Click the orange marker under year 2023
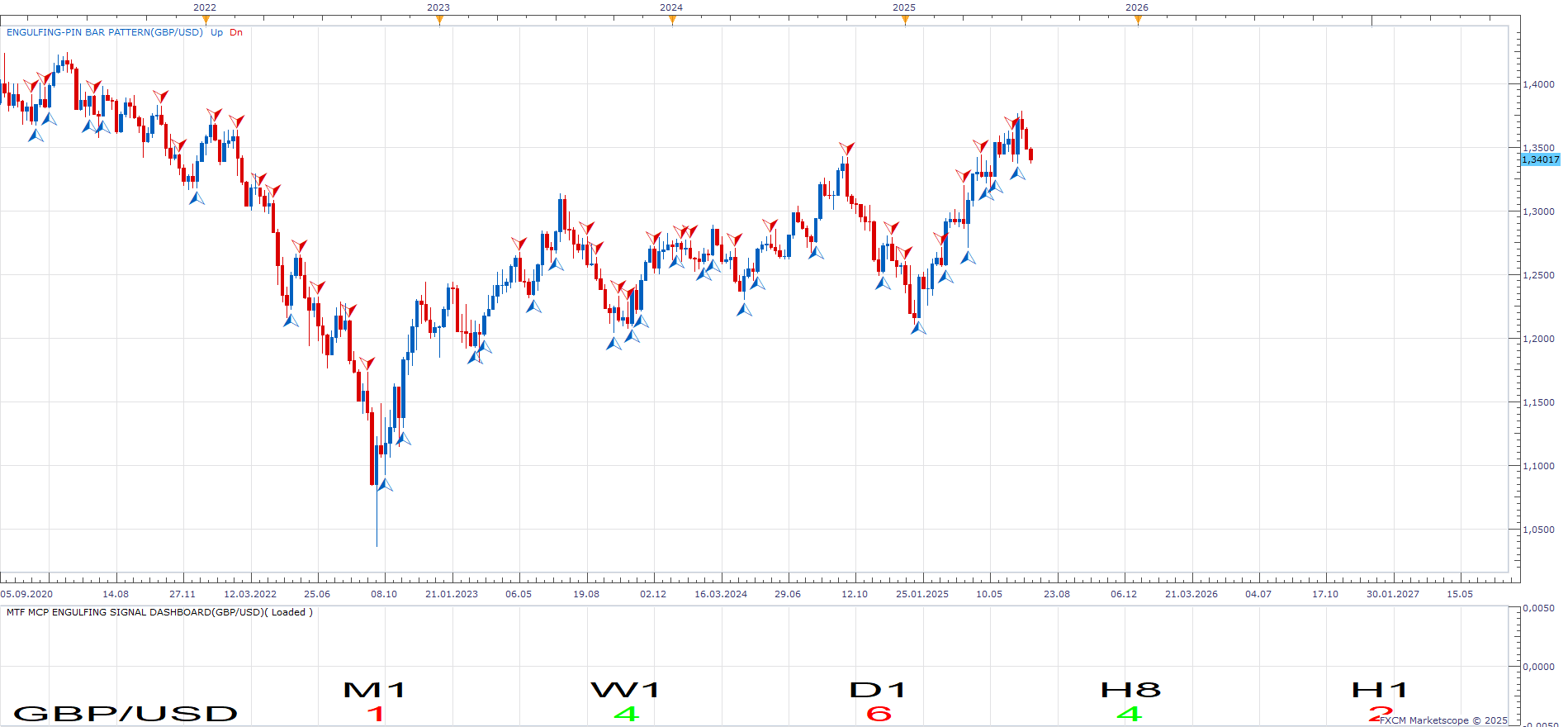Screen dimensions: 1568x727 click(x=439, y=20)
